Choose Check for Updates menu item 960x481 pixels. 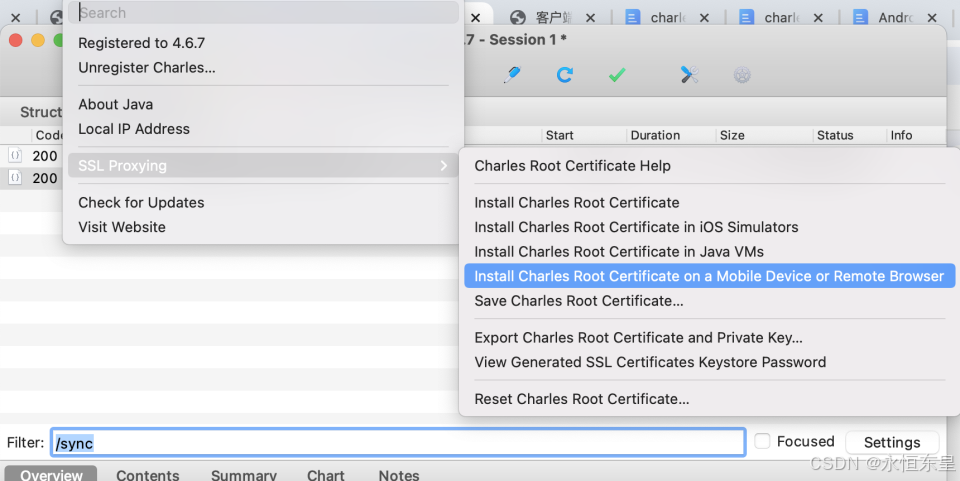(x=141, y=202)
